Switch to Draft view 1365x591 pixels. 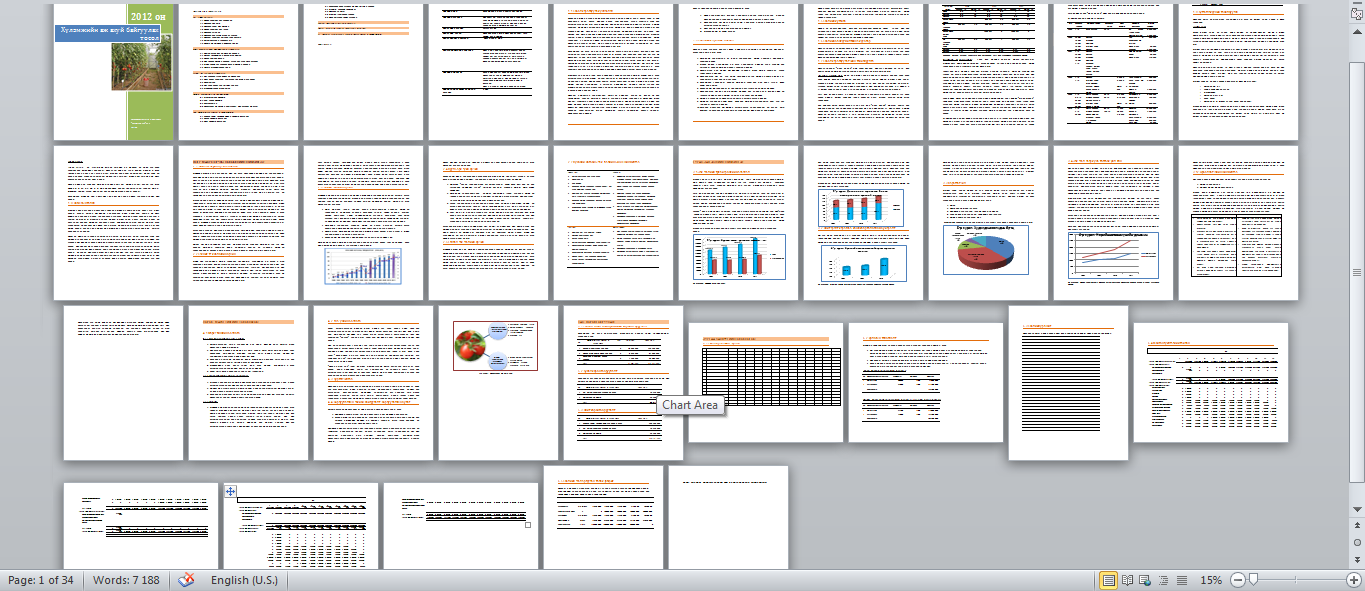[1182, 580]
